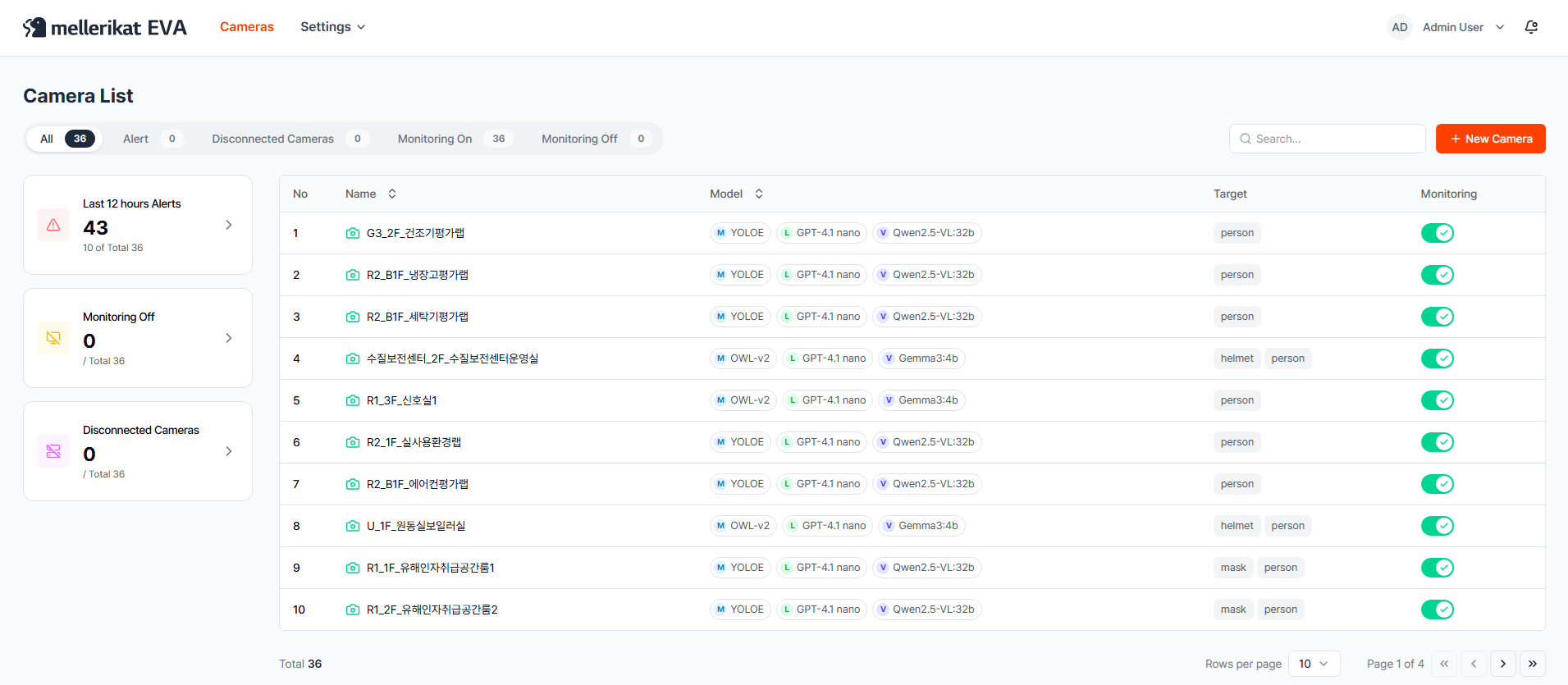Select the All filter tab
1568x685 pixels.
(x=66, y=139)
